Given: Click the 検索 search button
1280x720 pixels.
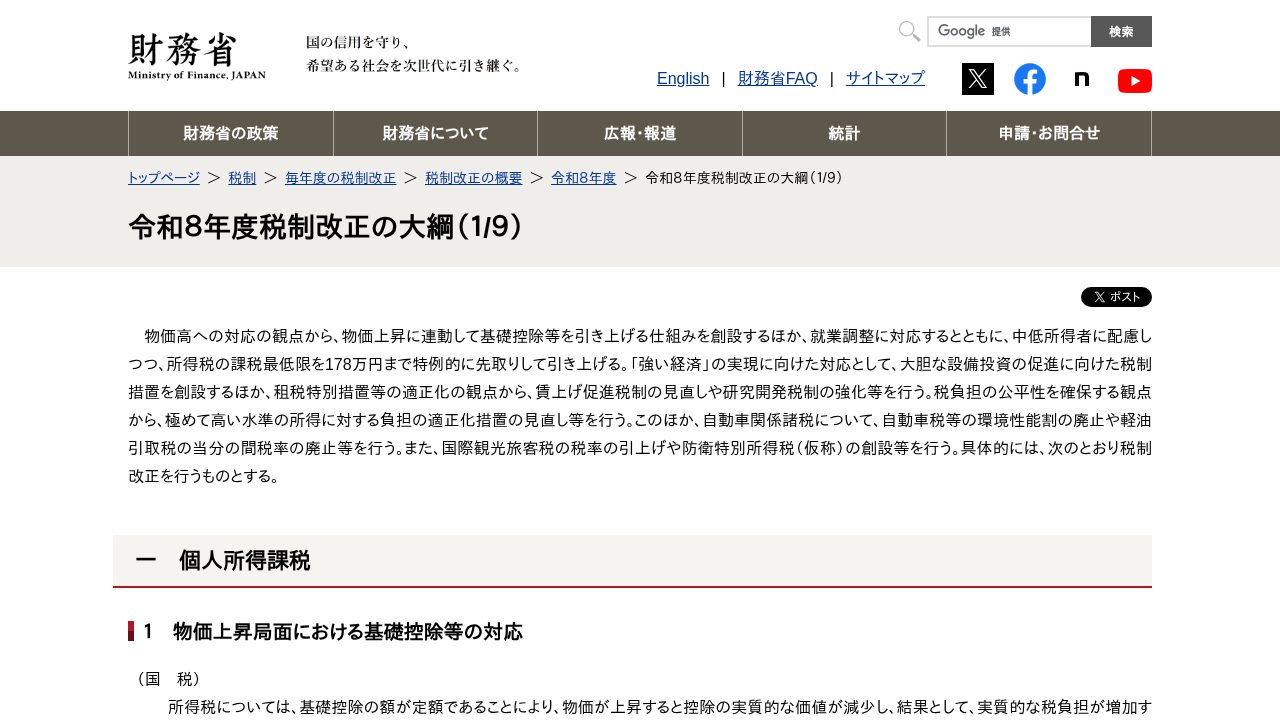Looking at the screenshot, I should [x=1121, y=31].
